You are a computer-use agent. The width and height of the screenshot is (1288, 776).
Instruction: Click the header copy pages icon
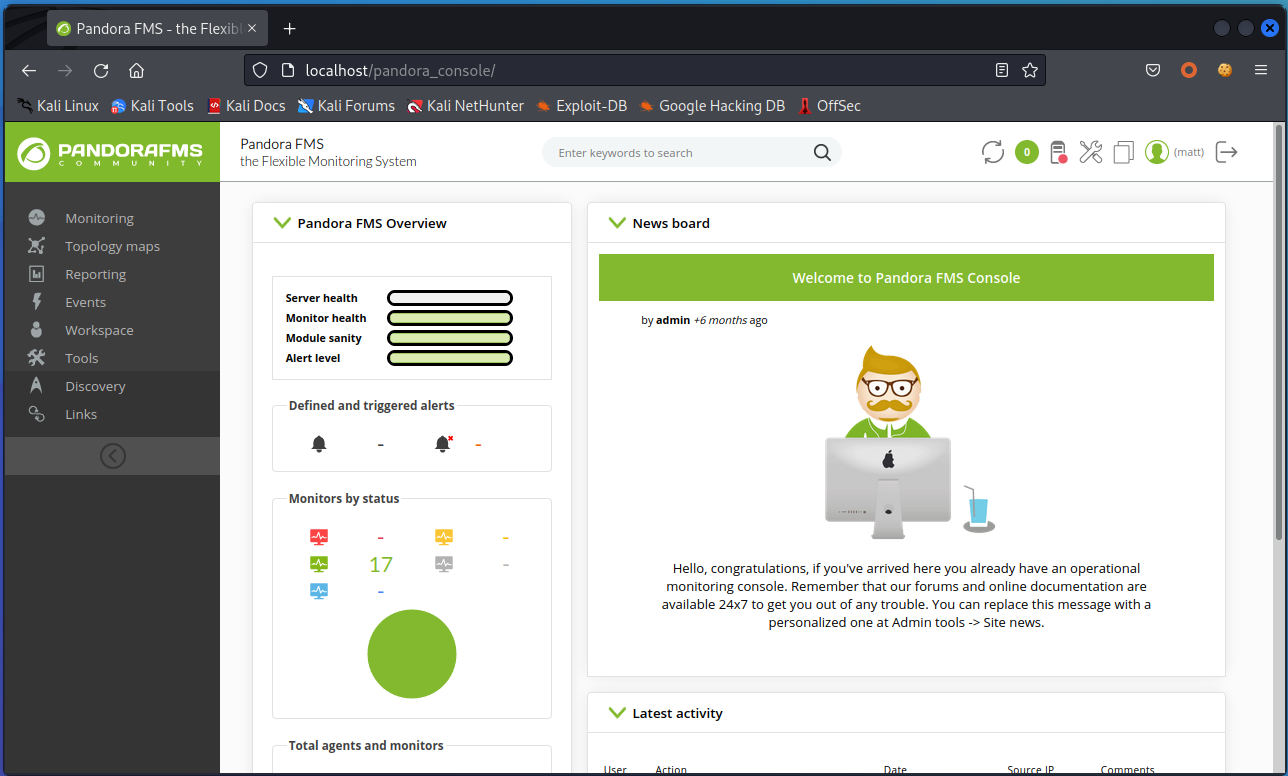coord(1124,152)
